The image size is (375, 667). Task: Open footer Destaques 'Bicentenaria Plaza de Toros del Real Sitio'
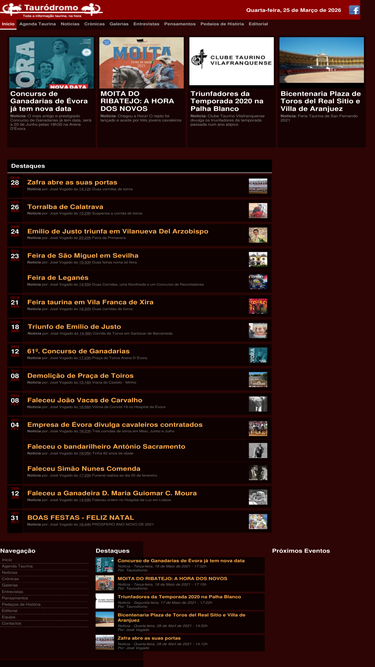[182, 617]
